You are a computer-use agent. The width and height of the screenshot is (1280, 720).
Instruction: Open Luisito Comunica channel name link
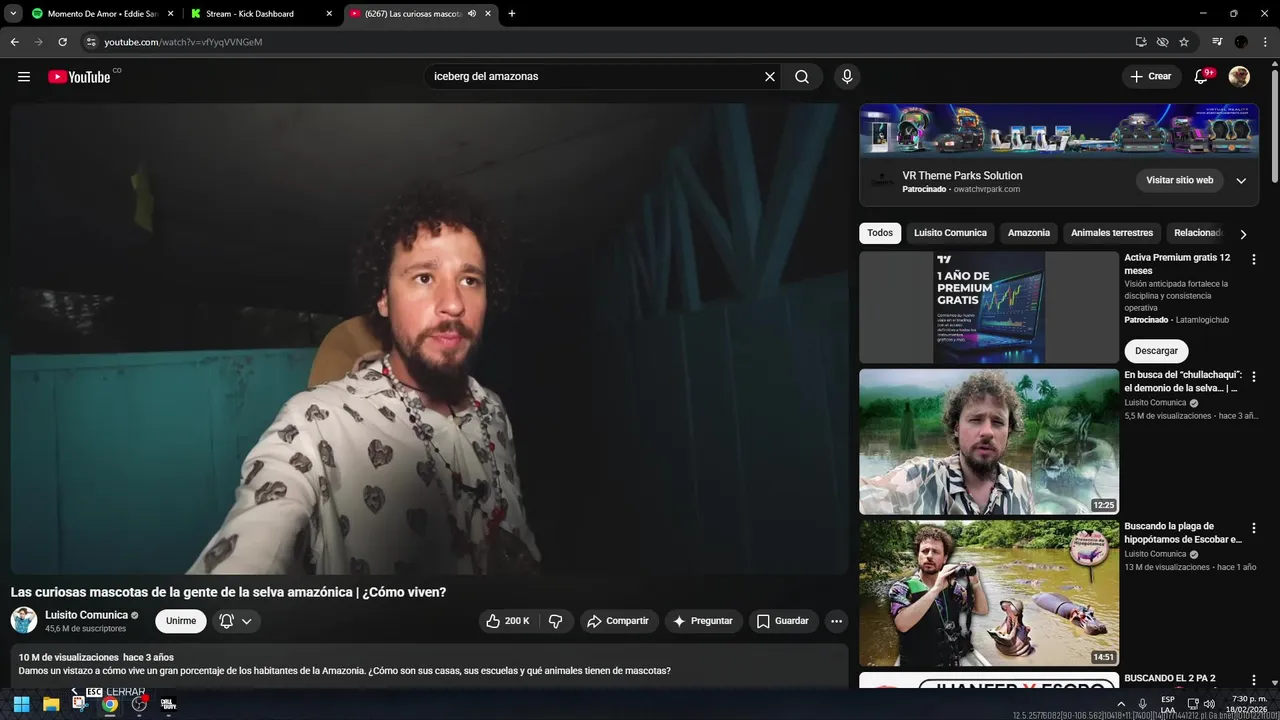(86, 615)
